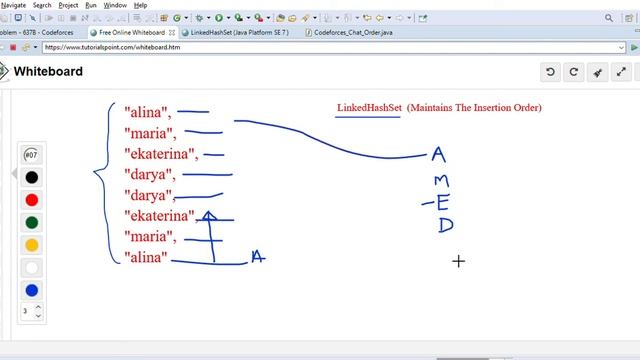640x360 pixels.
Task: Click the LinkedHashSet text on the whiteboard
Action: (369, 108)
